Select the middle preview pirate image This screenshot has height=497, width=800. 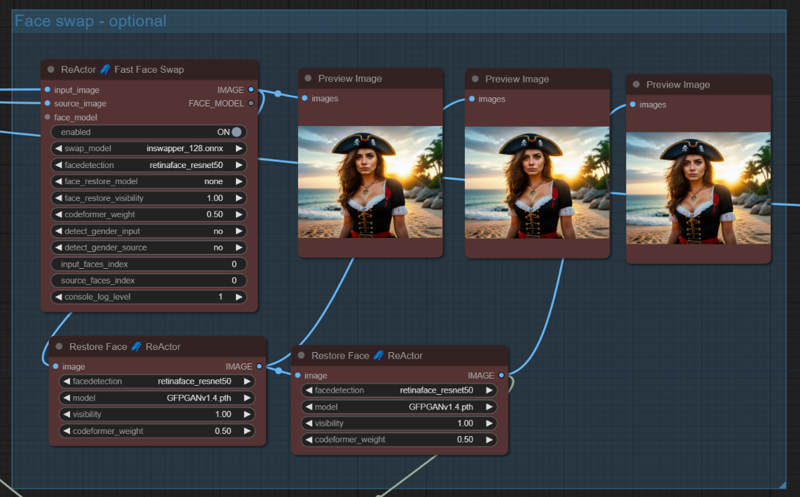pos(537,183)
